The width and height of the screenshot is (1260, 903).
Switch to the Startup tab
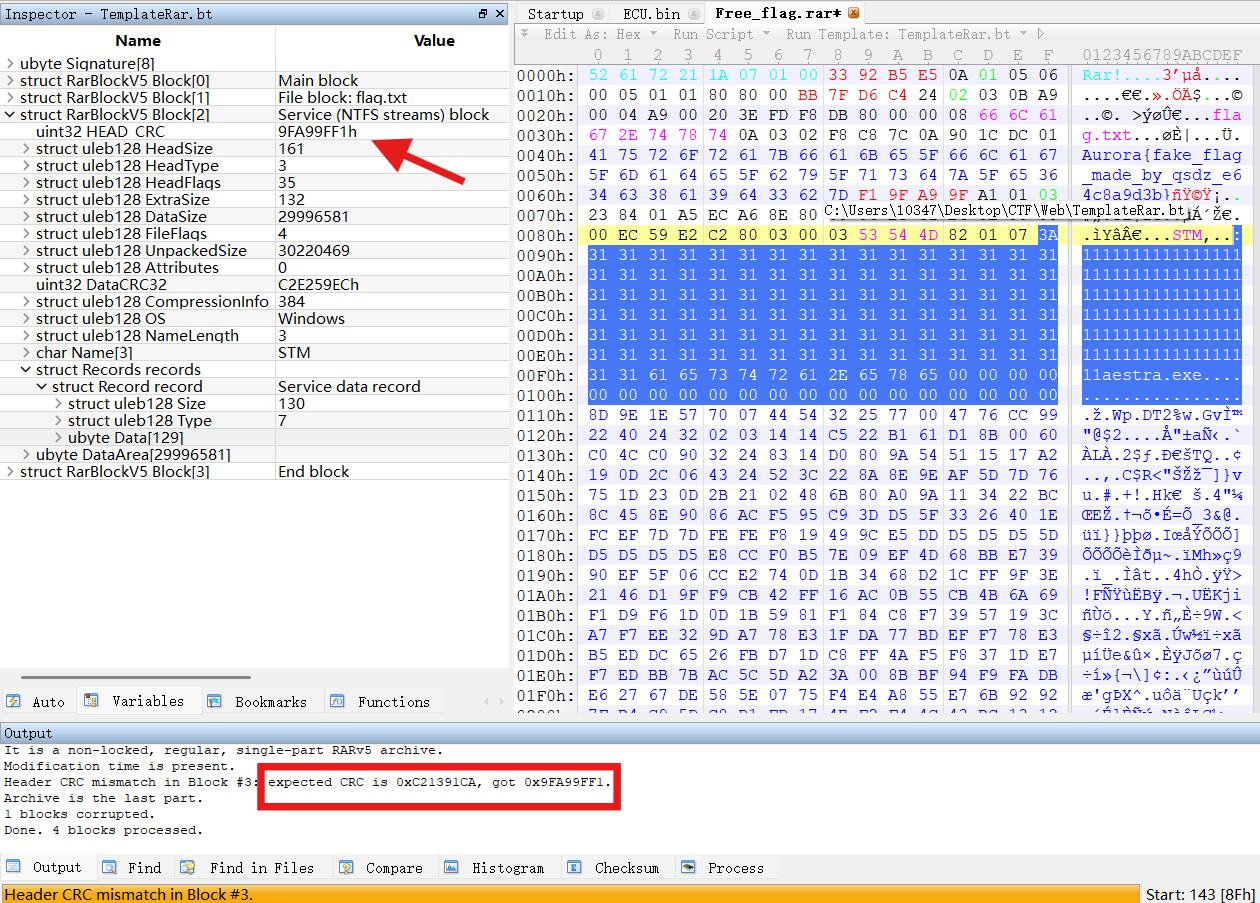point(555,14)
